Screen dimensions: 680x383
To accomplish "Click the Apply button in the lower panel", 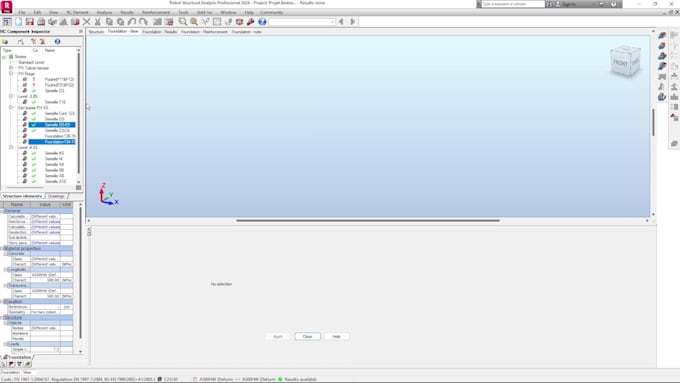I will [278, 337].
